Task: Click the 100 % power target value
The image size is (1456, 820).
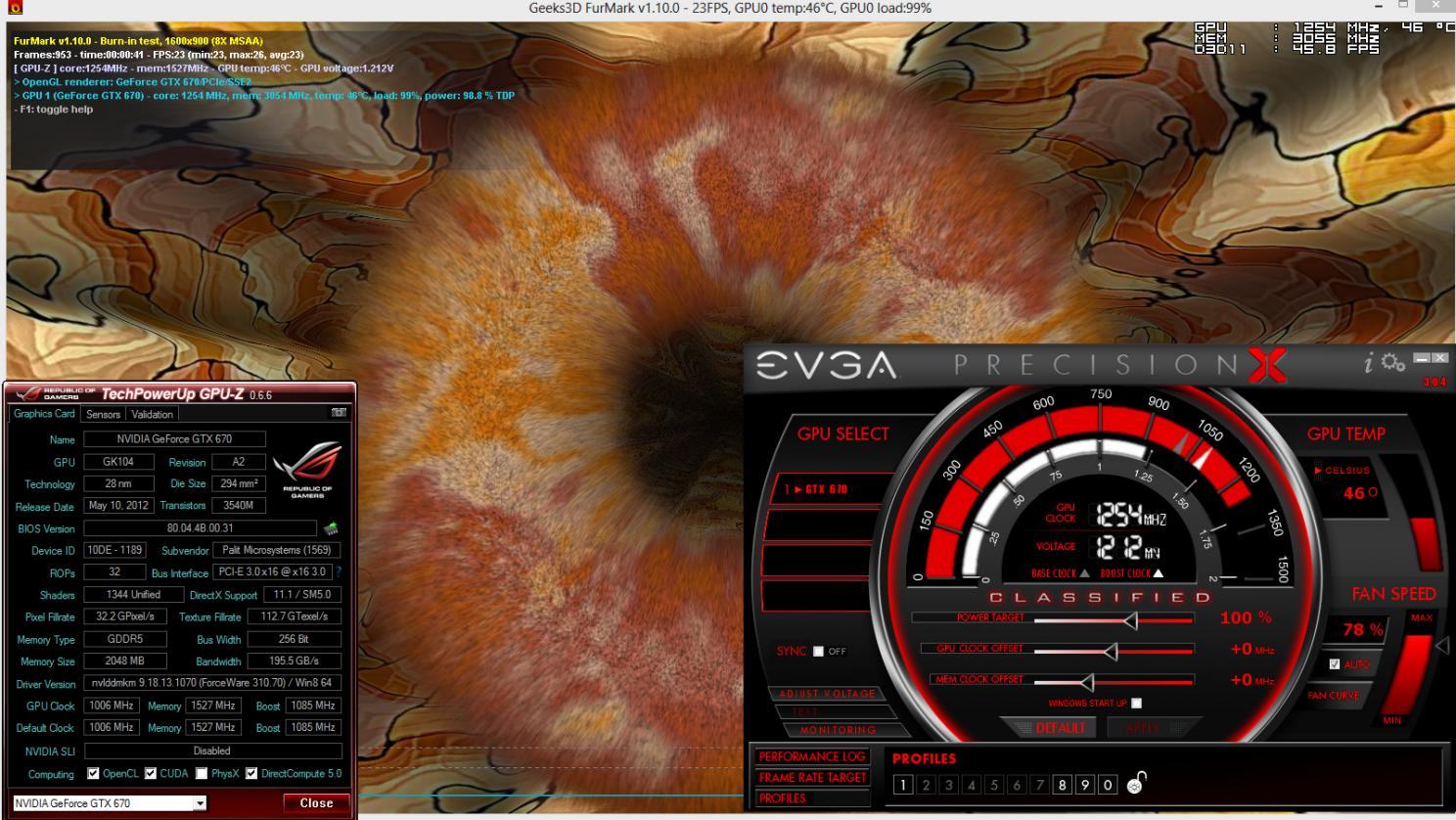Action: click(x=1245, y=618)
